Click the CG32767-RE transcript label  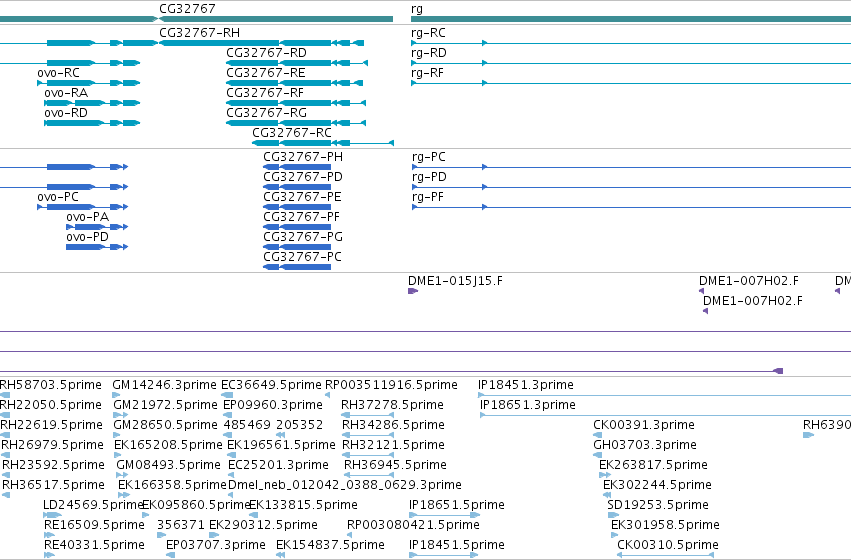click(x=266, y=73)
